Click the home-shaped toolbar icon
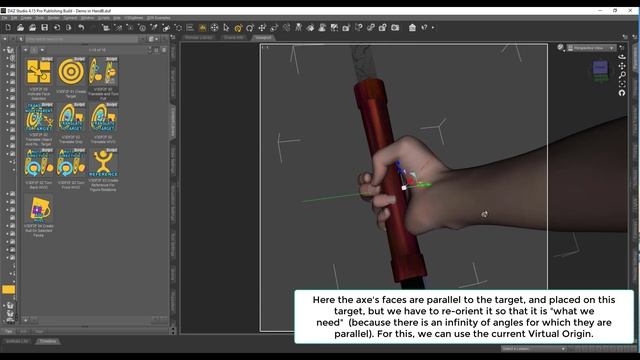Screen dimensions: 640x360 (x=412, y=27)
